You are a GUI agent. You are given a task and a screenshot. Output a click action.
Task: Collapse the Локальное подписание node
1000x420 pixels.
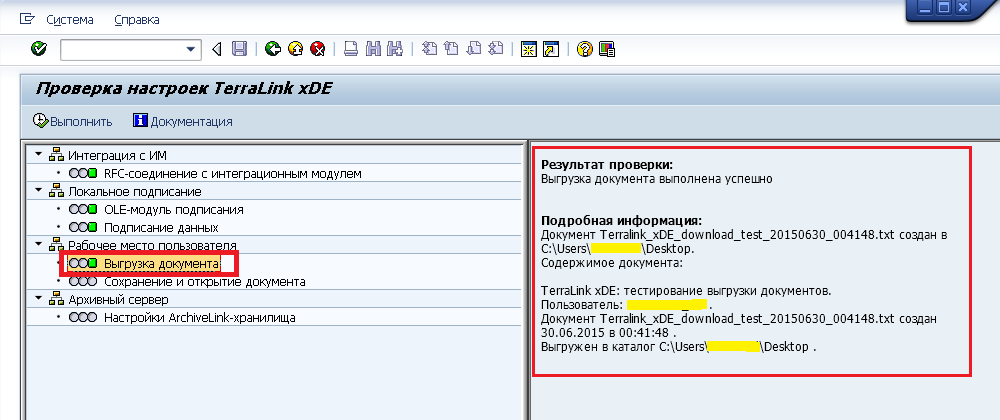[39, 191]
